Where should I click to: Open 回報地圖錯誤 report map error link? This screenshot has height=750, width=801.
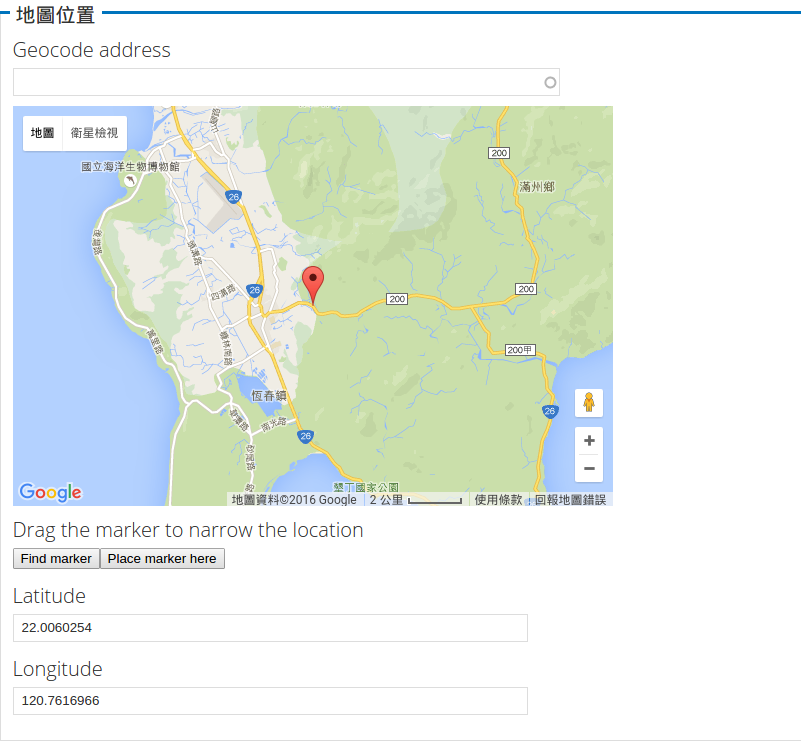click(x=570, y=500)
